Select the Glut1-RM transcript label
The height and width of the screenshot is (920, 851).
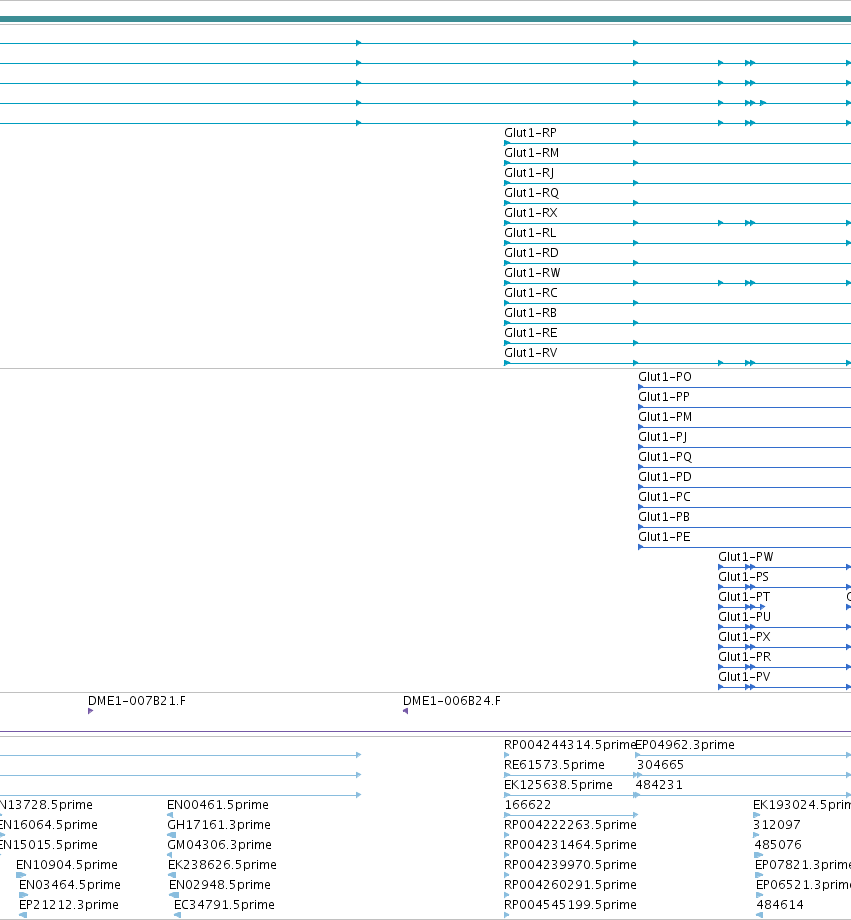tap(531, 153)
